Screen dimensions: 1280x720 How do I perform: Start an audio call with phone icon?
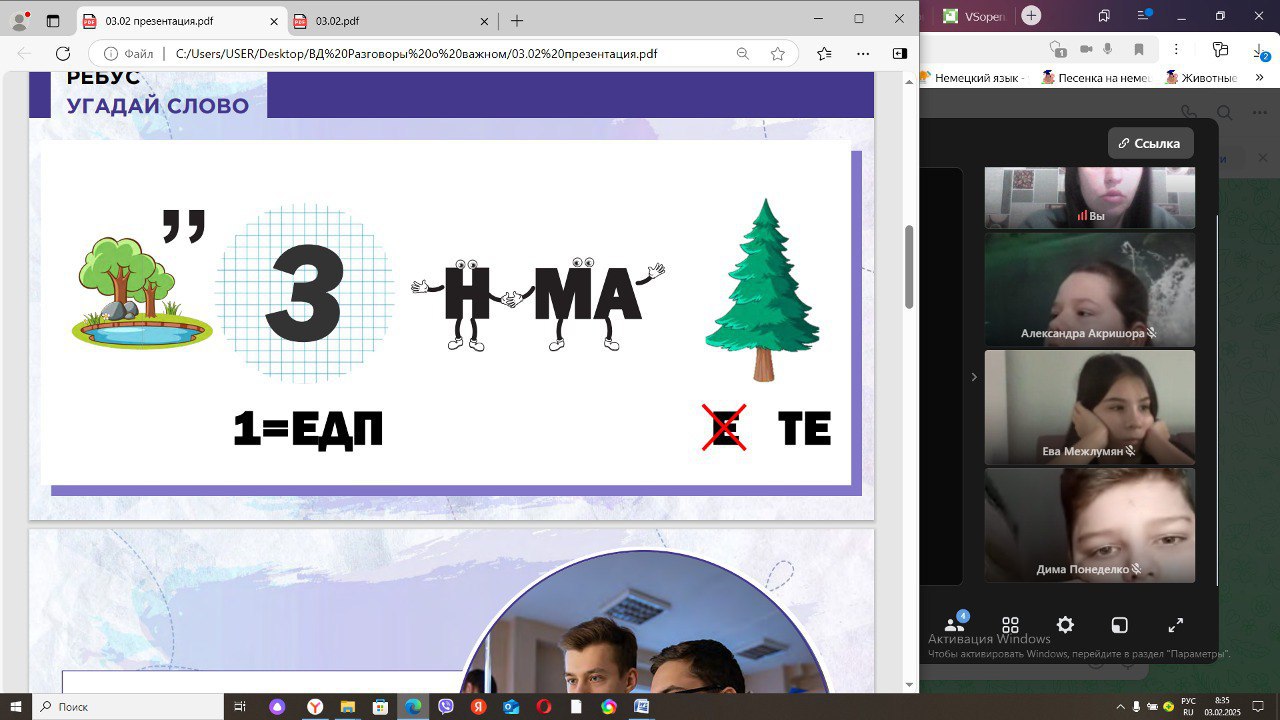(1188, 113)
